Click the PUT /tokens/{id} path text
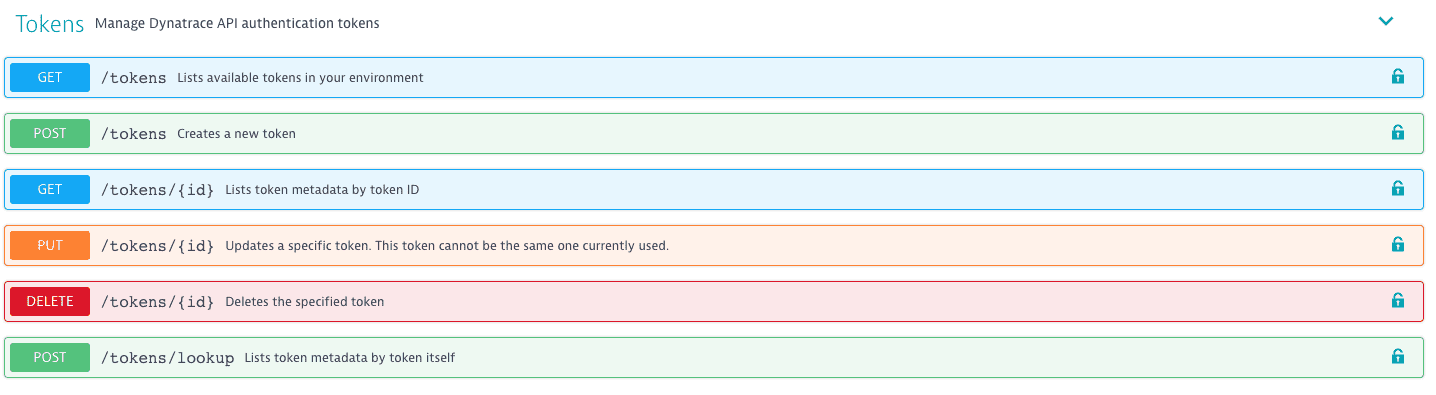Viewport: 1436px width, 395px height. [x=157, y=246]
